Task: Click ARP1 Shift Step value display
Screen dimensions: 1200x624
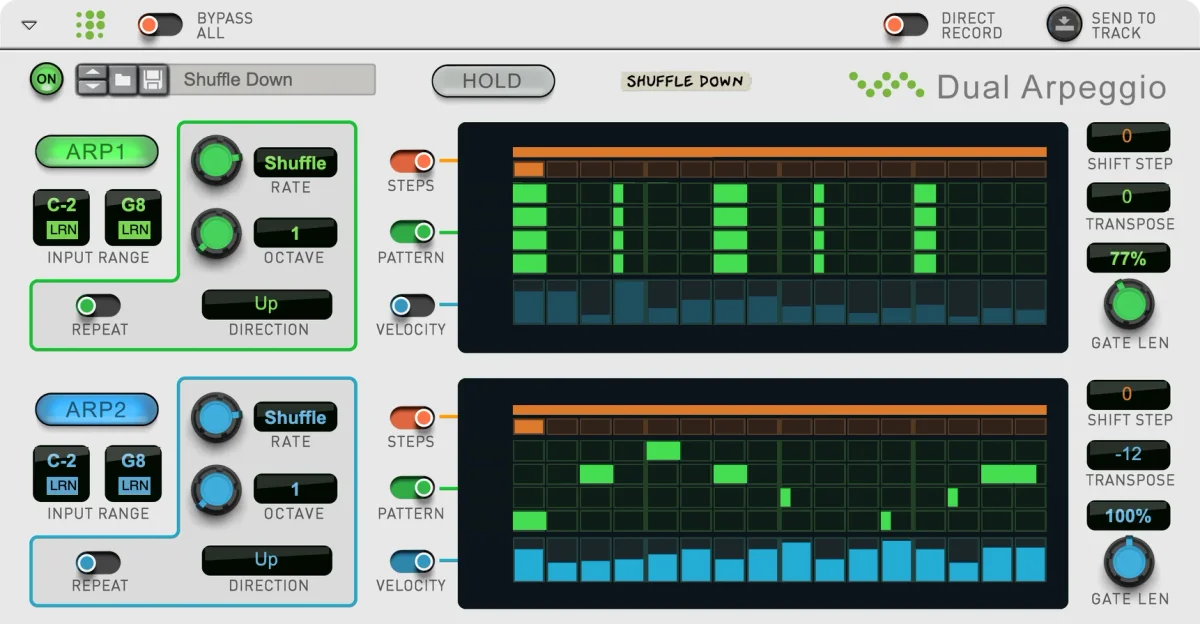Action: 1128,137
